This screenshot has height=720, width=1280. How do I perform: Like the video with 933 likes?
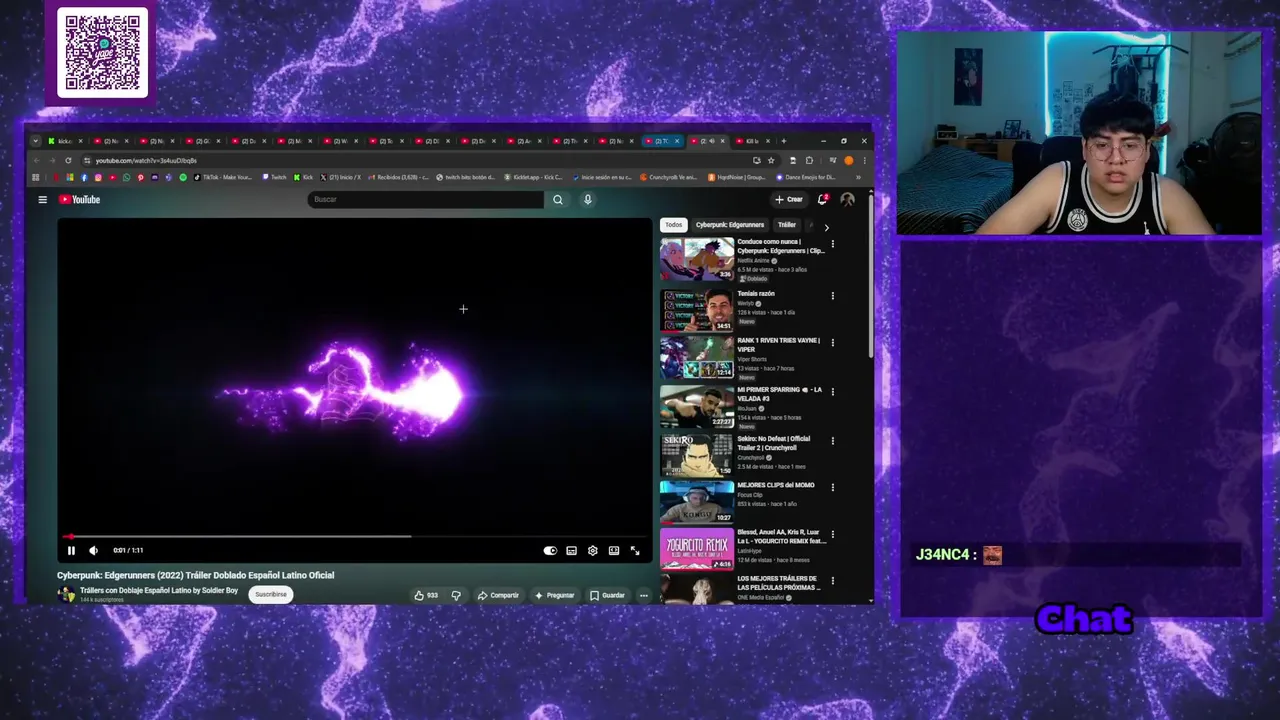[x=426, y=595]
